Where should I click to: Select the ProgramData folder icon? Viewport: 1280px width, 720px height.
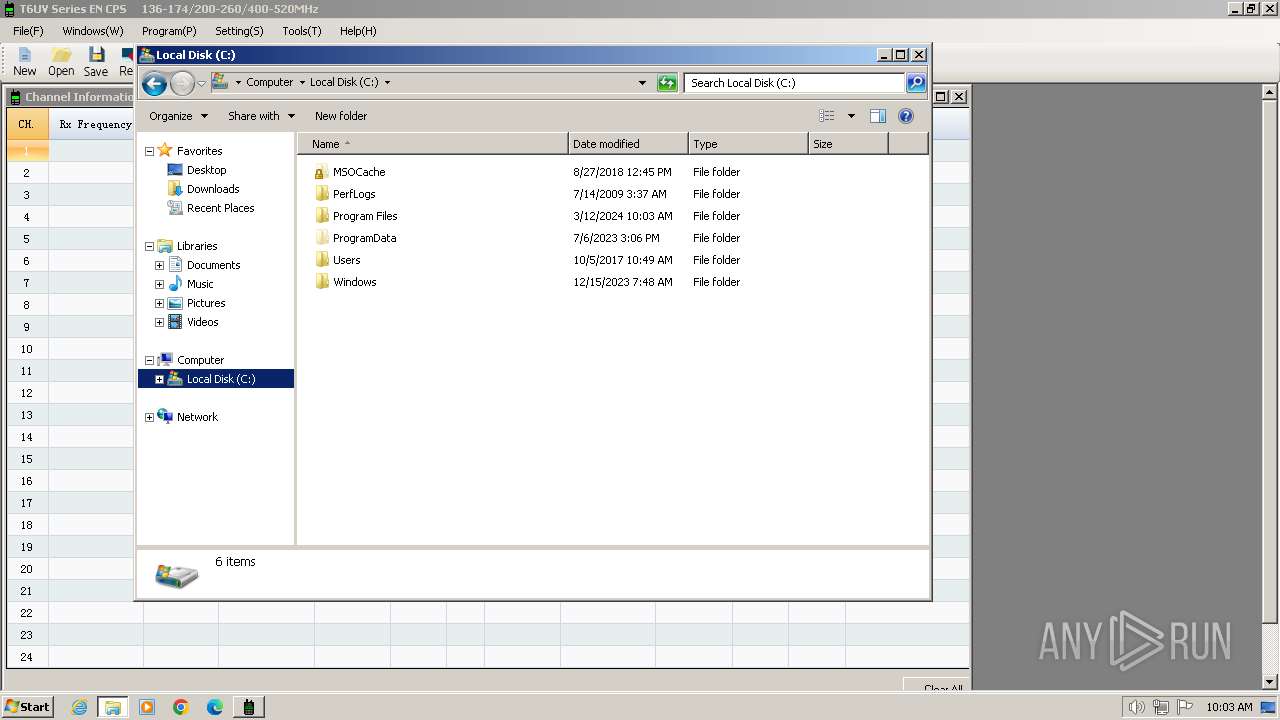coord(321,238)
